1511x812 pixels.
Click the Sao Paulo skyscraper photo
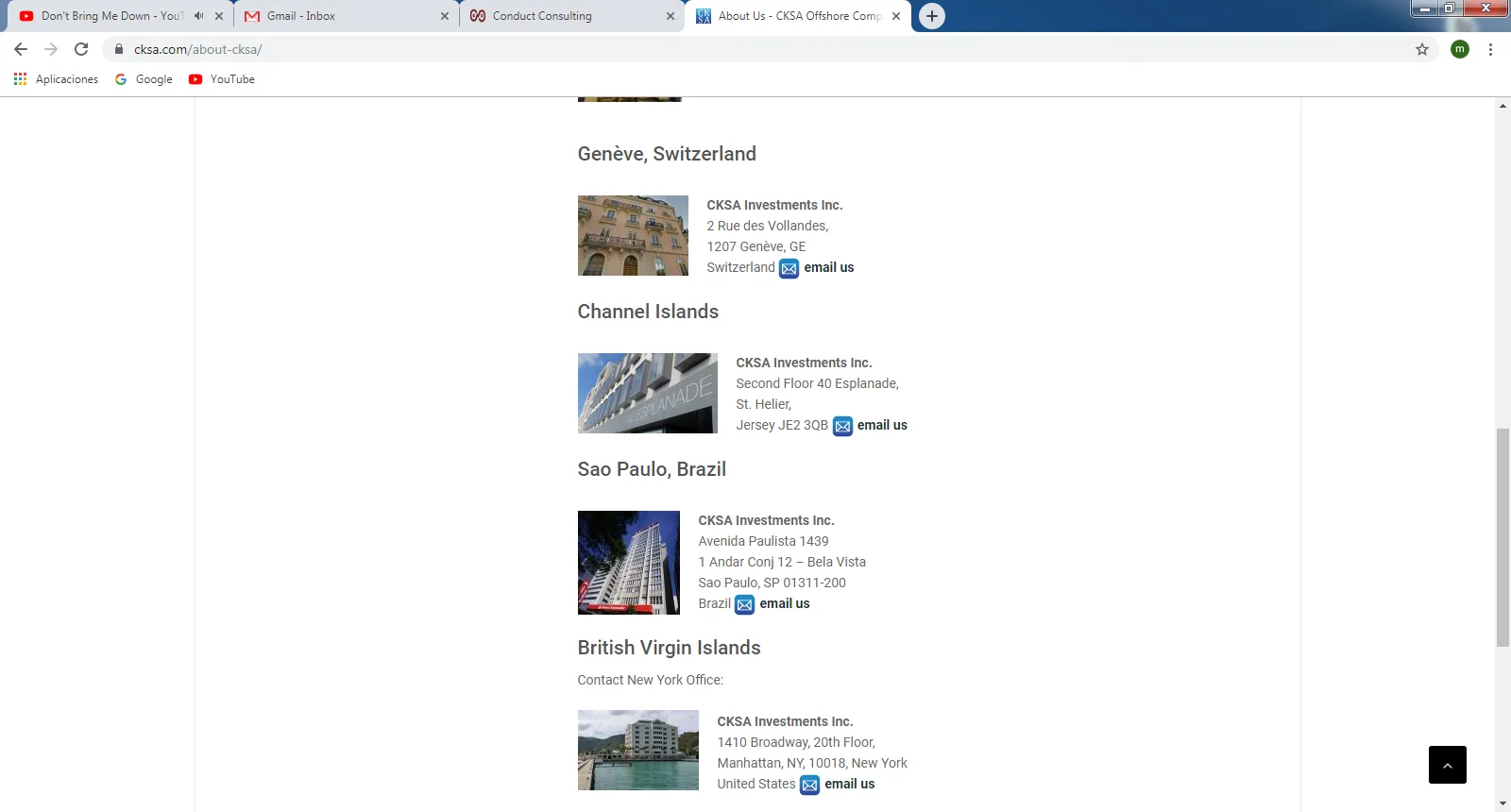click(x=628, y=562)
